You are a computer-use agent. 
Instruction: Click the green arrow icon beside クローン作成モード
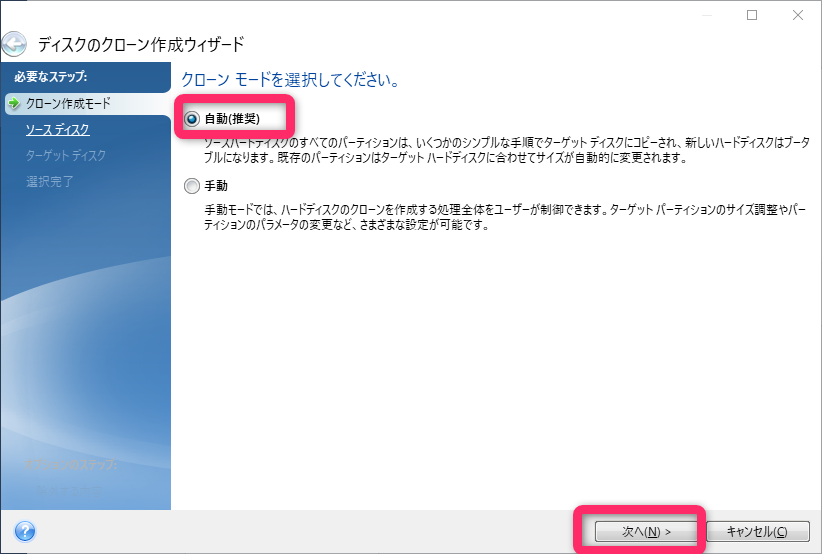point(15,103)
